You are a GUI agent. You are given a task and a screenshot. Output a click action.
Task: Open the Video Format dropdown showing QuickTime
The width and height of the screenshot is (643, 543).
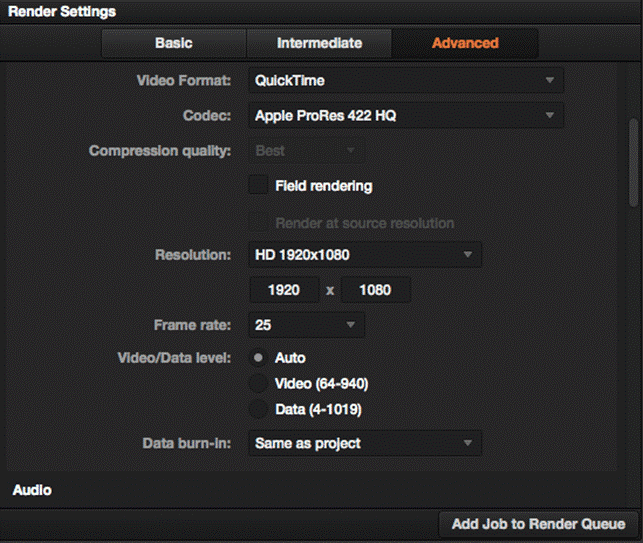point(405,80)
